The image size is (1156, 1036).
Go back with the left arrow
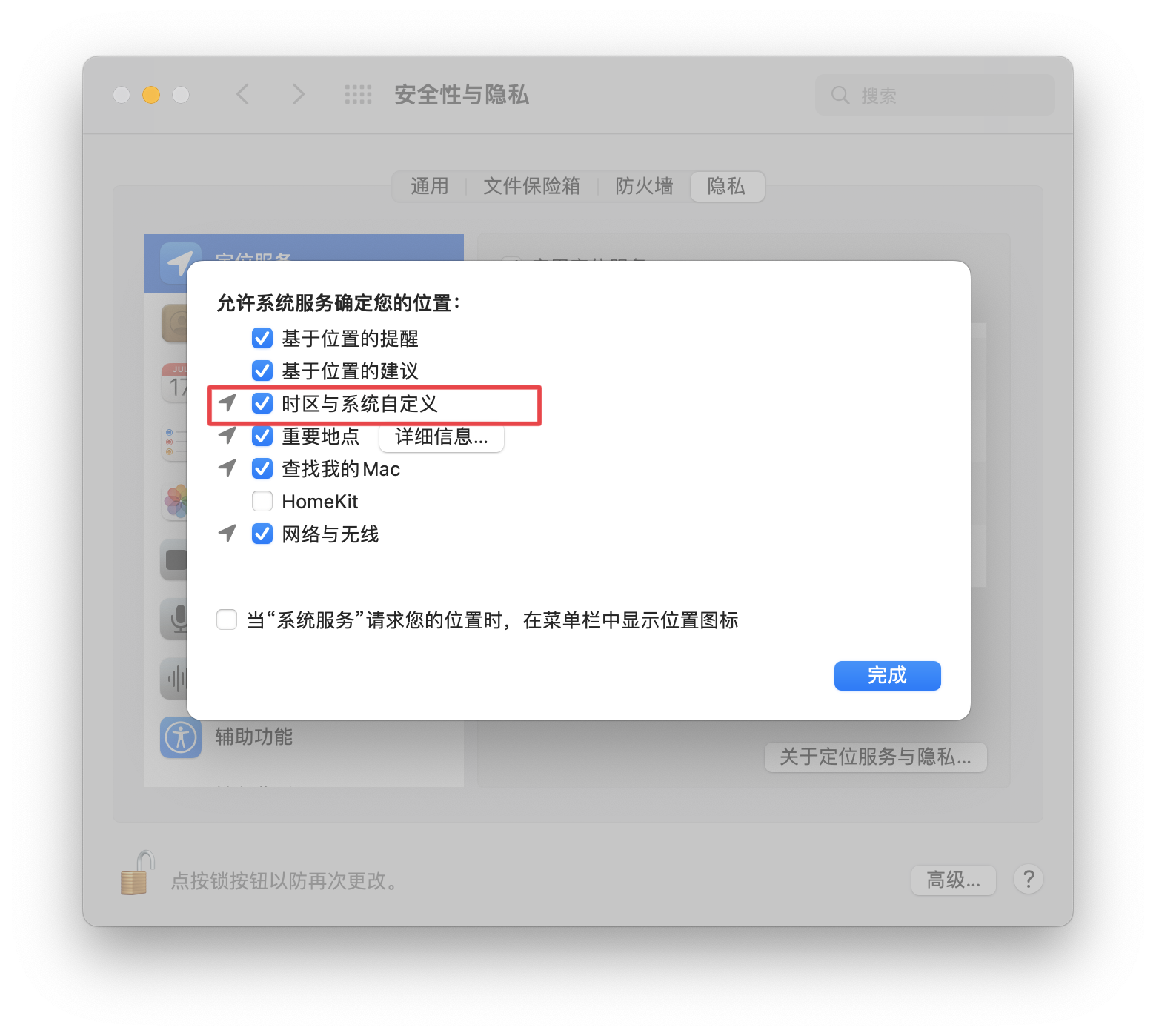[x=243, y=95]
